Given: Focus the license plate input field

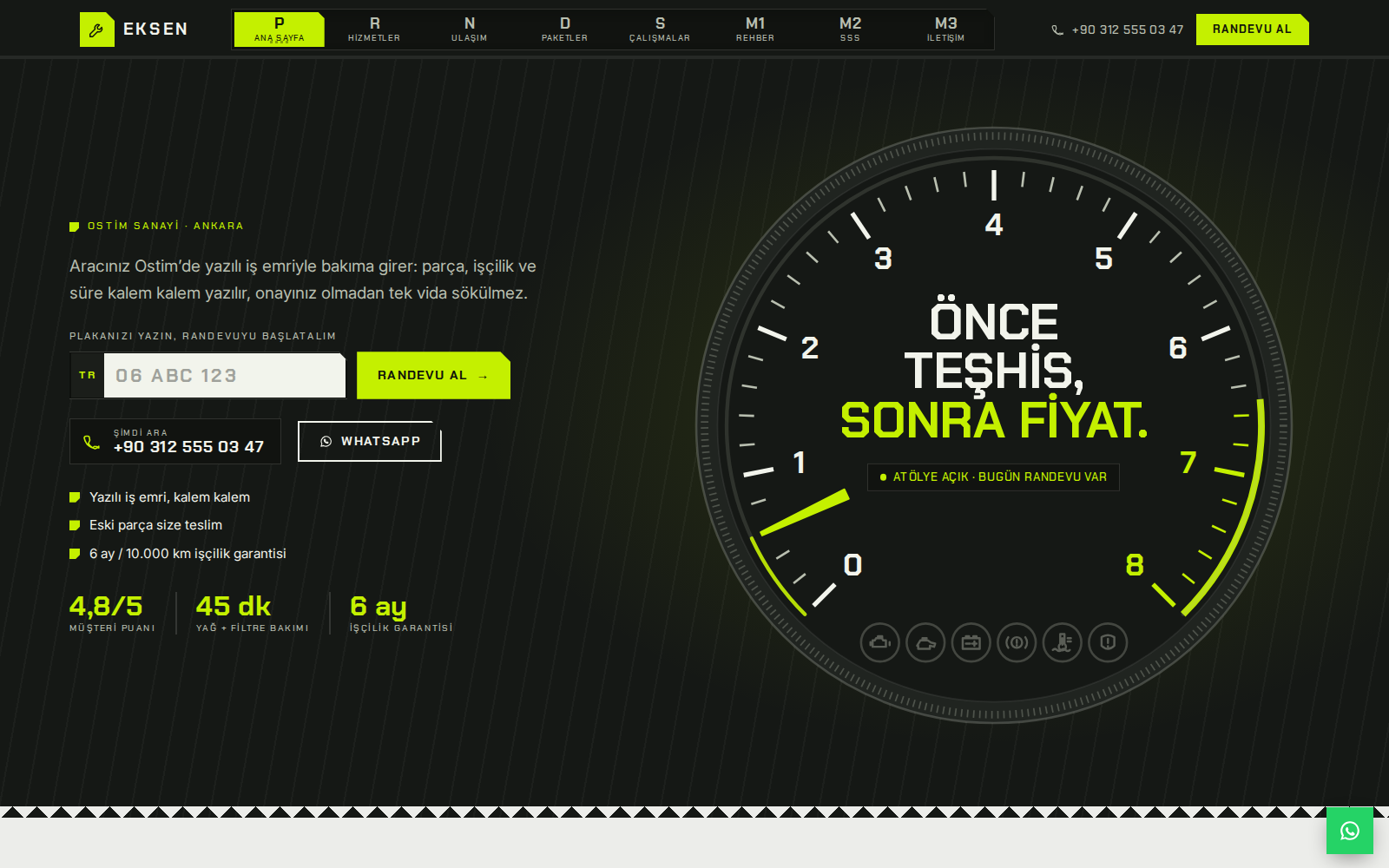Looking at the screenshot, I should [x=225, y=375].
